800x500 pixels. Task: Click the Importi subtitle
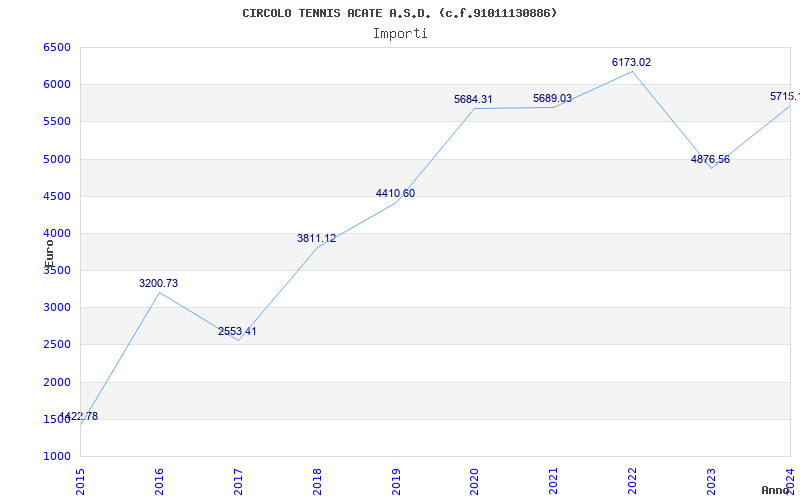pyautogui.click(x=400, y=34)
